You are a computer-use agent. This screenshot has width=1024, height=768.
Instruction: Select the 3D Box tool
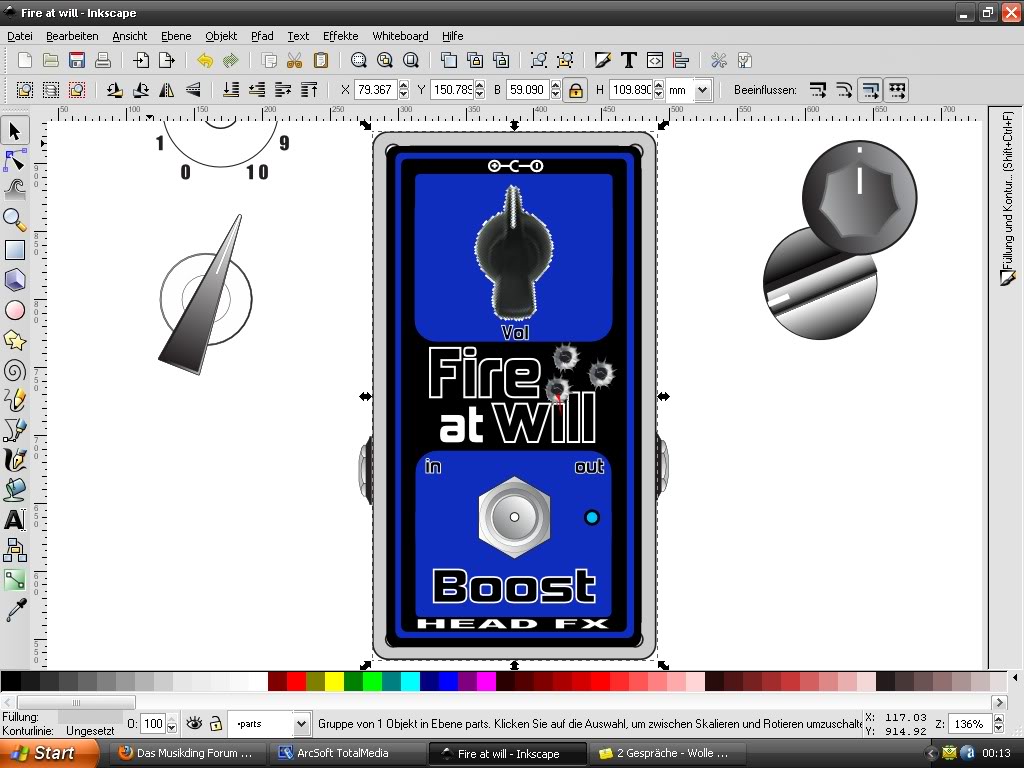(14, 280)
